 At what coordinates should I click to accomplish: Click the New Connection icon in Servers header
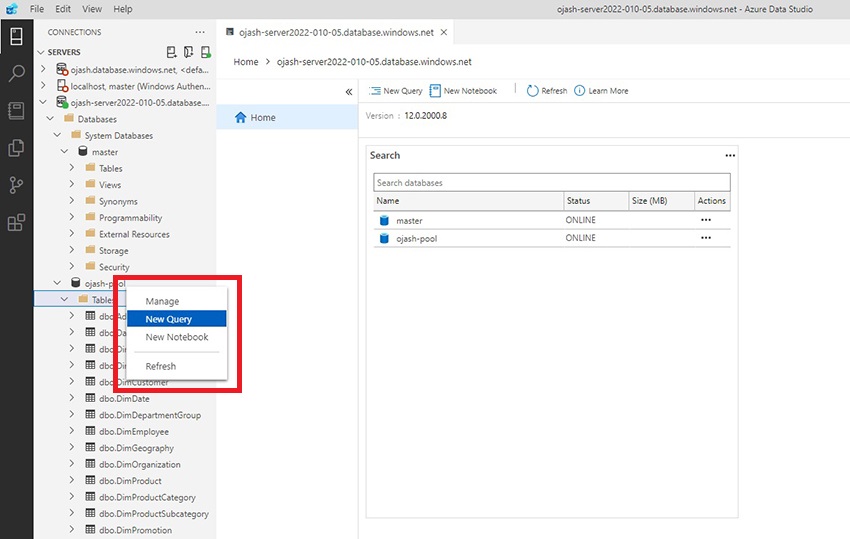click(171, 52)
